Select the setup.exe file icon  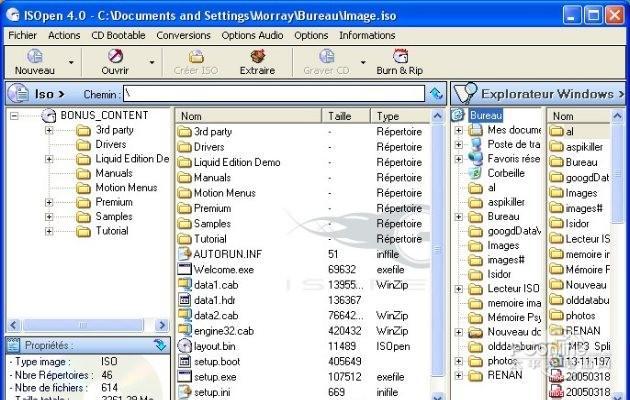click(x=184, y=376)
